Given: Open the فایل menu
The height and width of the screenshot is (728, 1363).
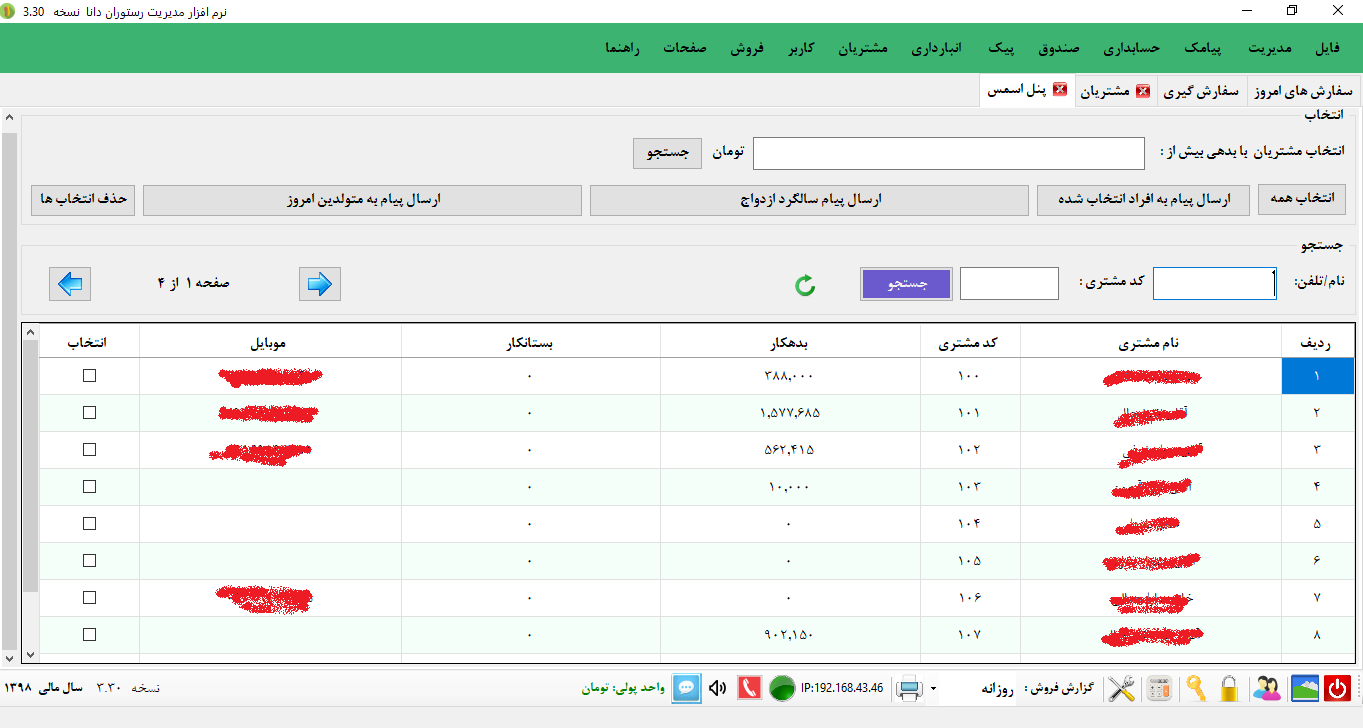Looking at the screenshot, I should click(x=1328, y=48).
